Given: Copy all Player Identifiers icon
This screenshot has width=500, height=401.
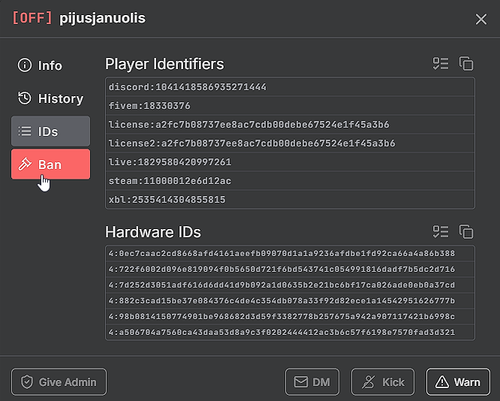Looking at the screenshot, I should 466,64.
